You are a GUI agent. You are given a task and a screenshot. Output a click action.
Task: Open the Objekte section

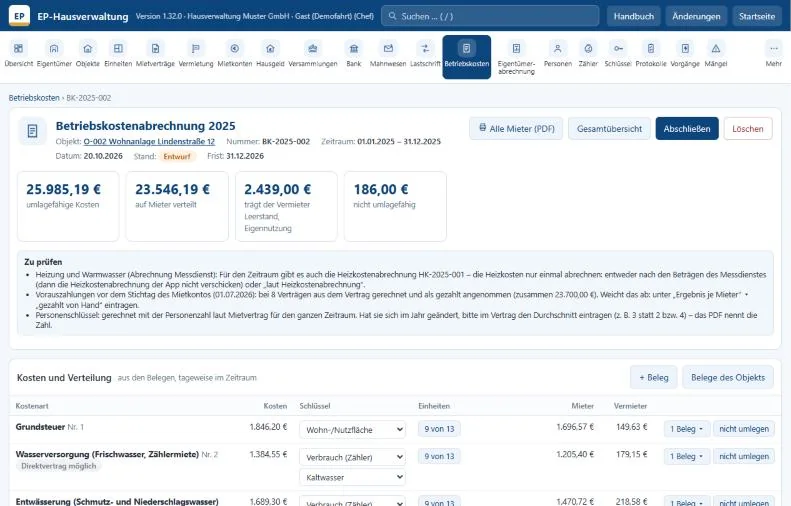click(88, 54)
